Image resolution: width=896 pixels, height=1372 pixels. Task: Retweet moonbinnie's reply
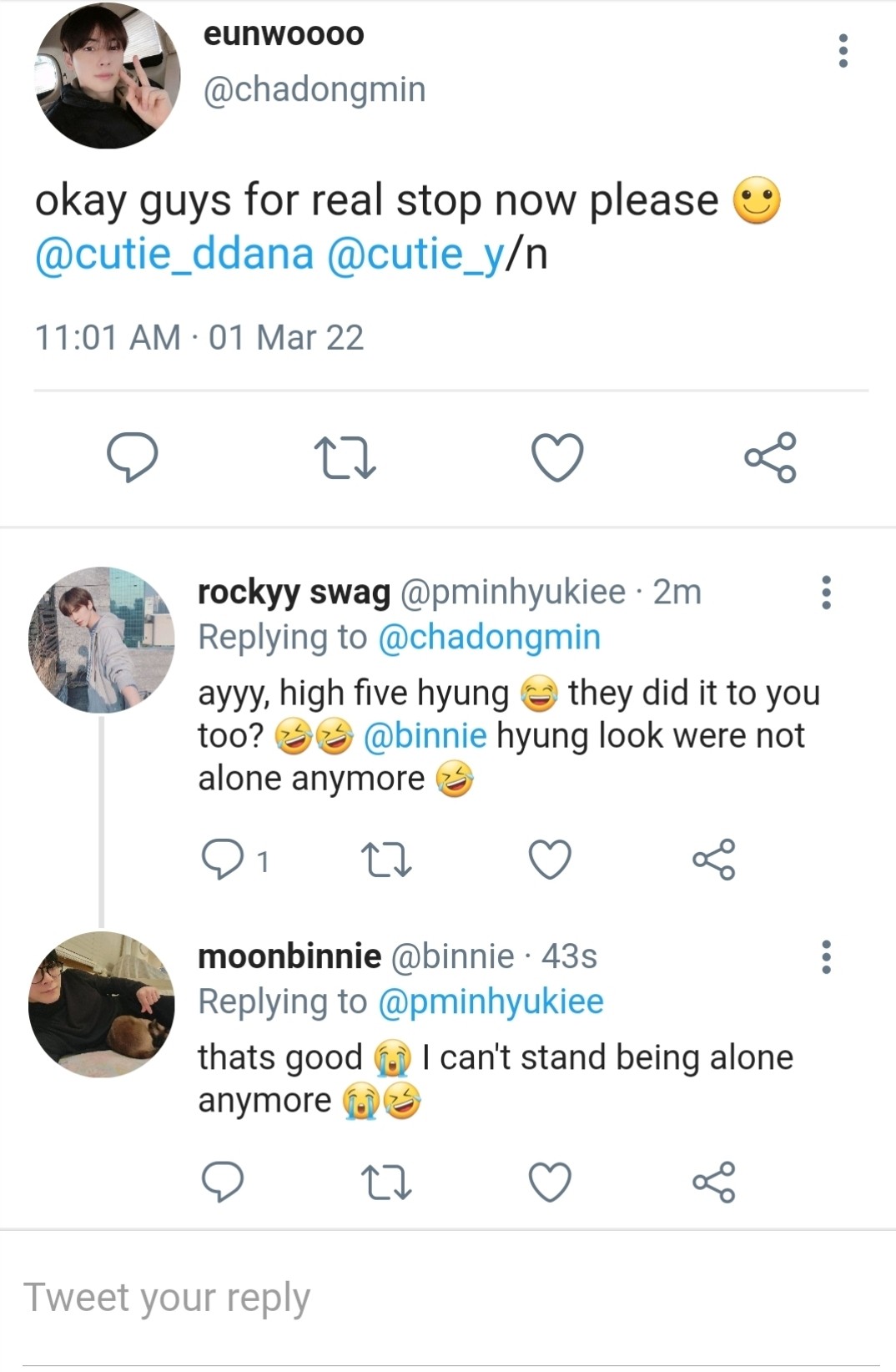385,1182
